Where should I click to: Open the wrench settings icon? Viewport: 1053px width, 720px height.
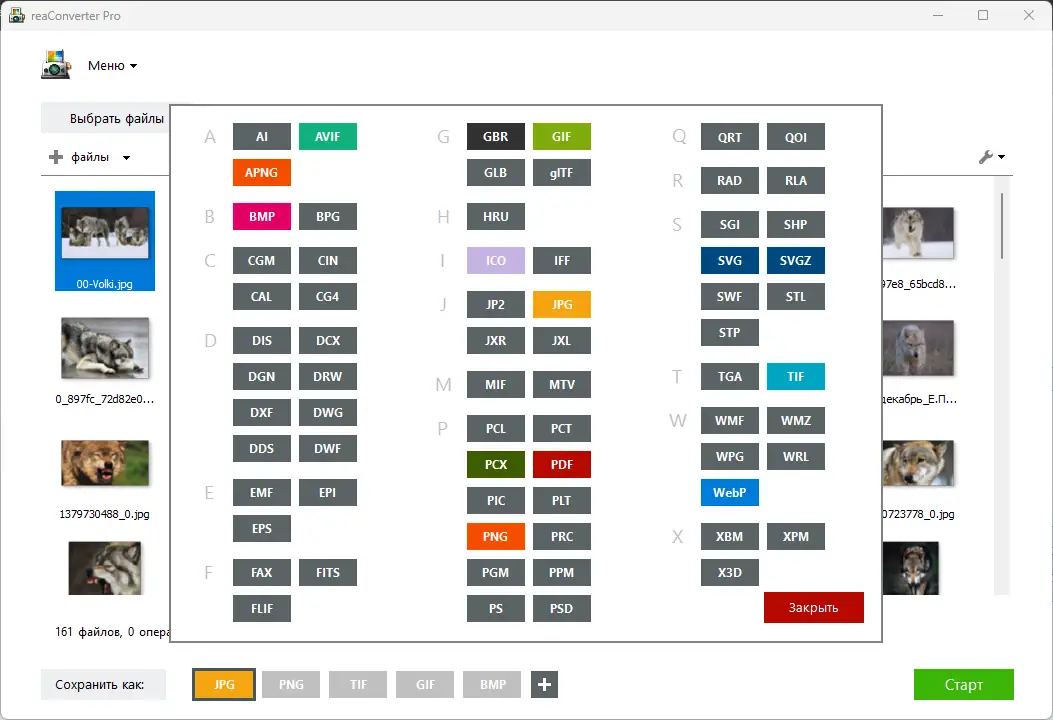pyautogui.click(x=985, y=157)
